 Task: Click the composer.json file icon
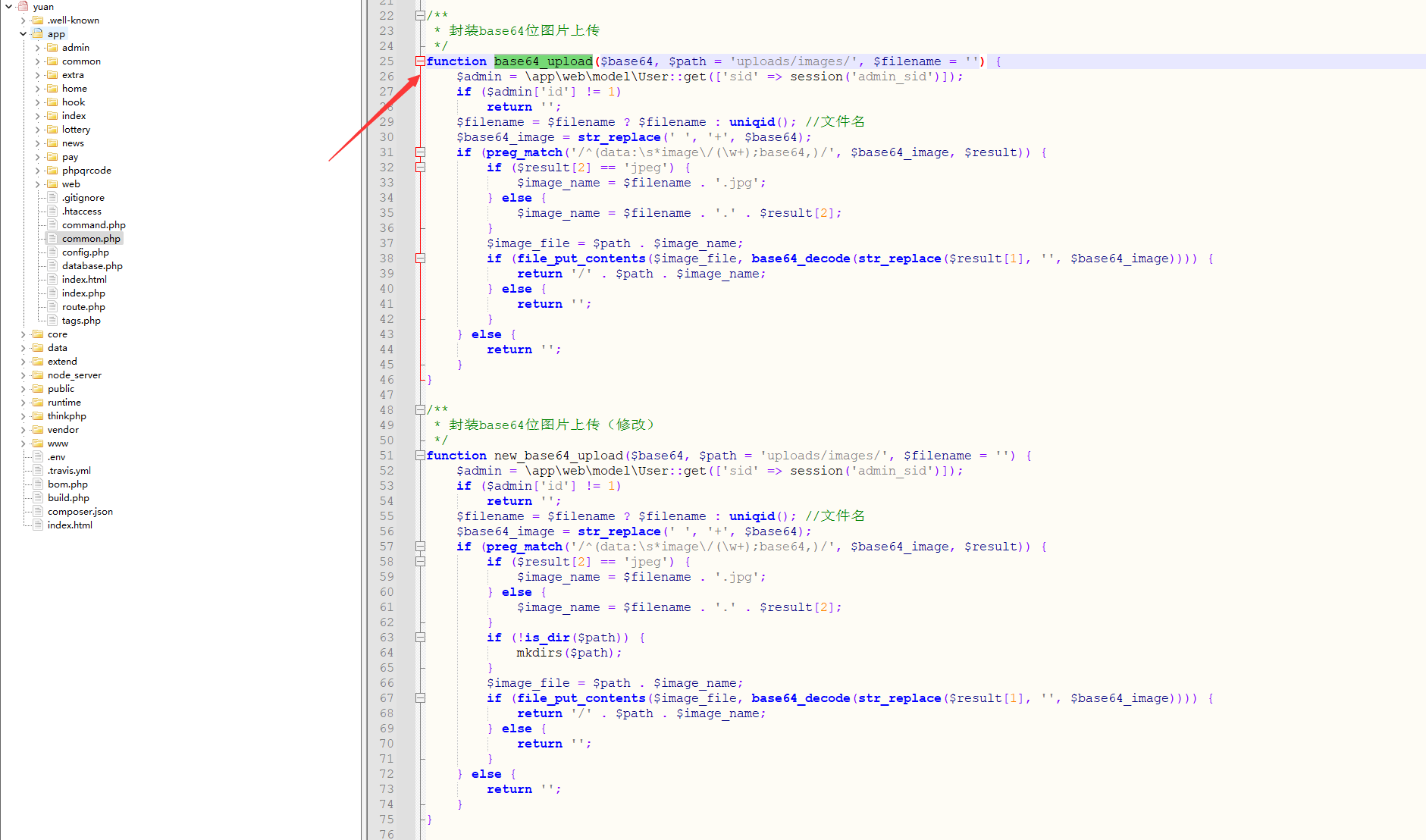click(38, 512)
